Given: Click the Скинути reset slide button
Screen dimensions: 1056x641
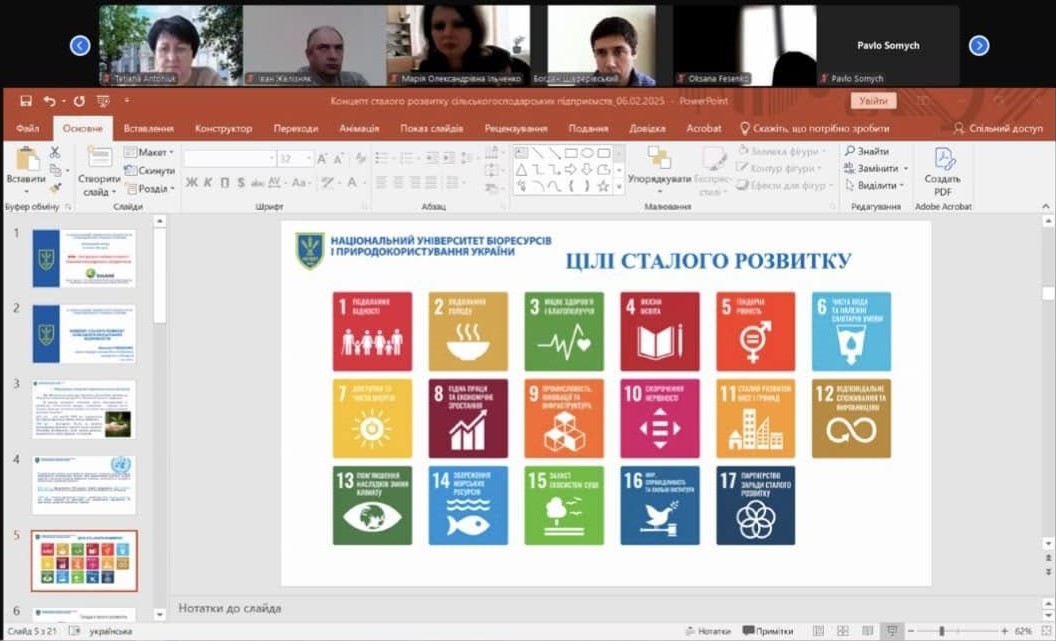Looking at the screenshot, I should (150, 170).
